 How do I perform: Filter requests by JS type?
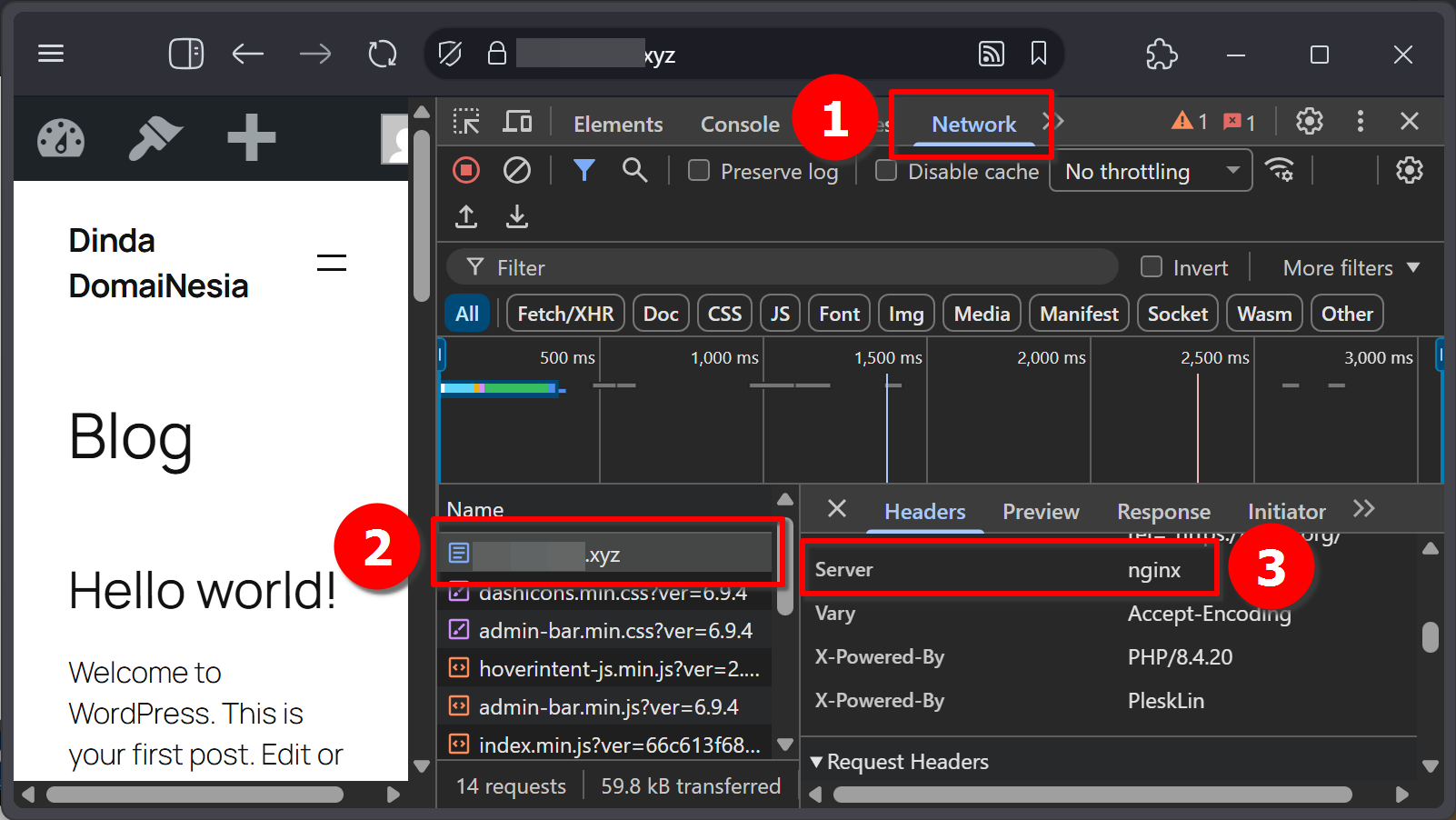780,314
